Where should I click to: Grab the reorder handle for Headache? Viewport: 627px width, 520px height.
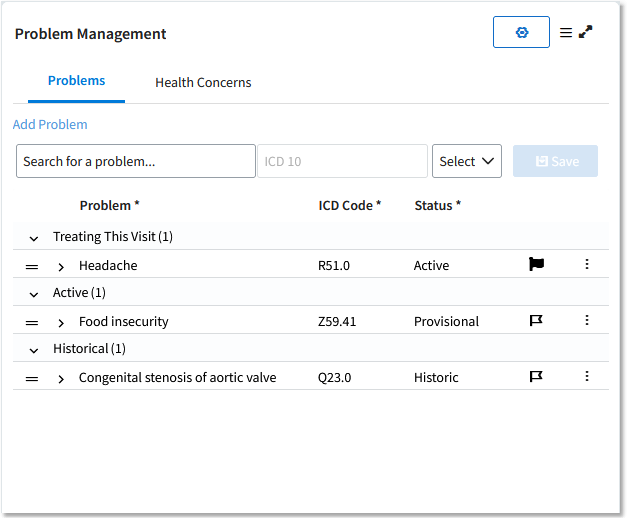[x=32, y=266]
